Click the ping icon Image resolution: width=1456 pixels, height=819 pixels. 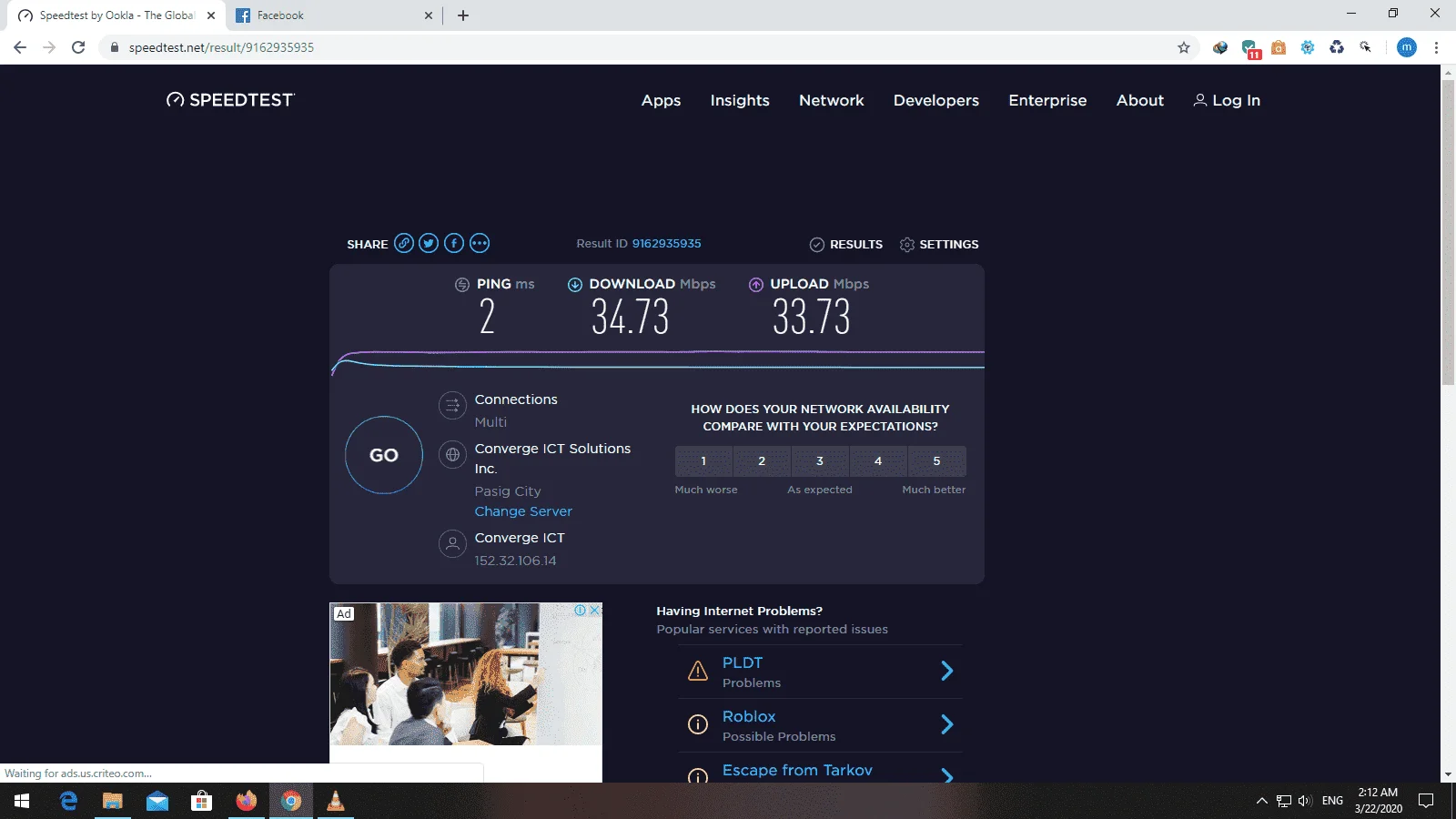[462, 285]
